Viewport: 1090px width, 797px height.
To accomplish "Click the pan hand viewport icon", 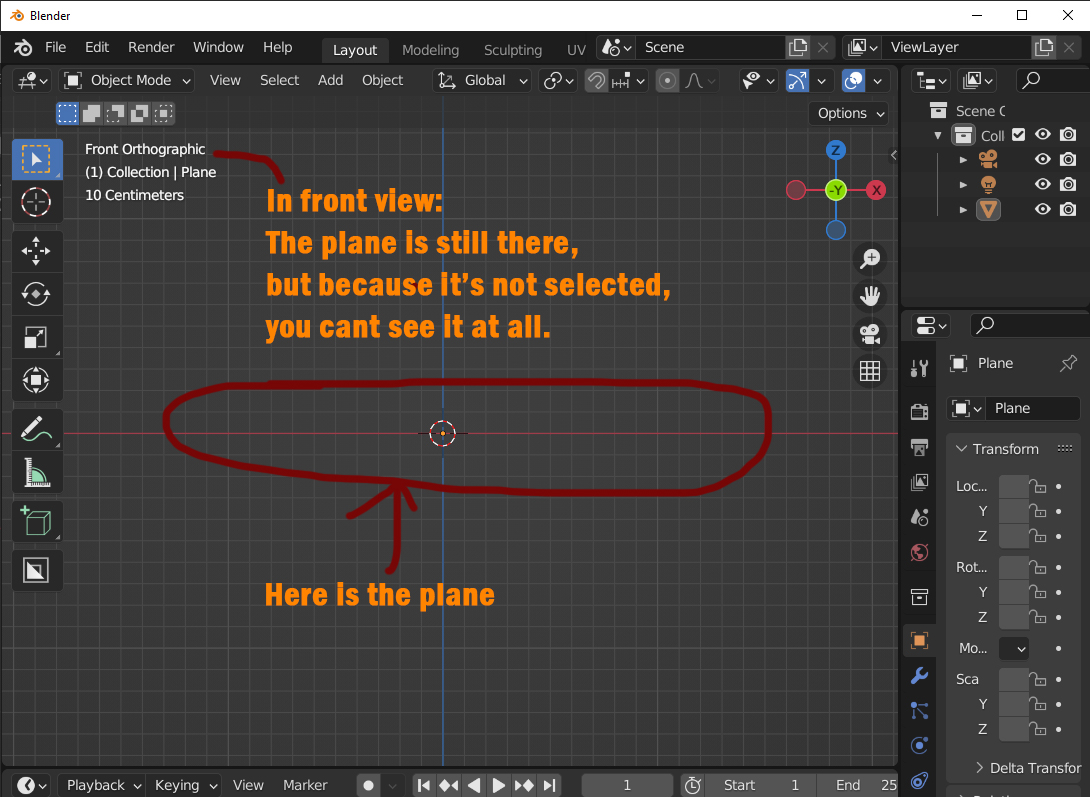I will 870,296.
